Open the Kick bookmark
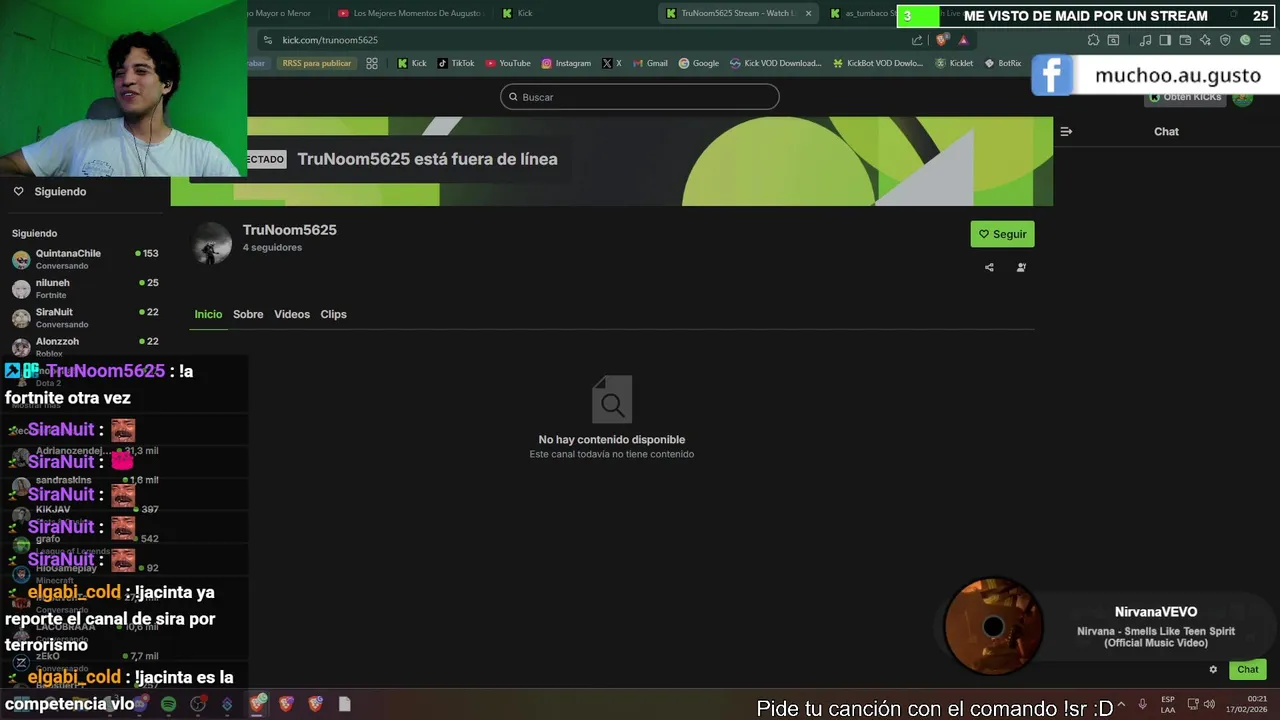 click(412, 63)
